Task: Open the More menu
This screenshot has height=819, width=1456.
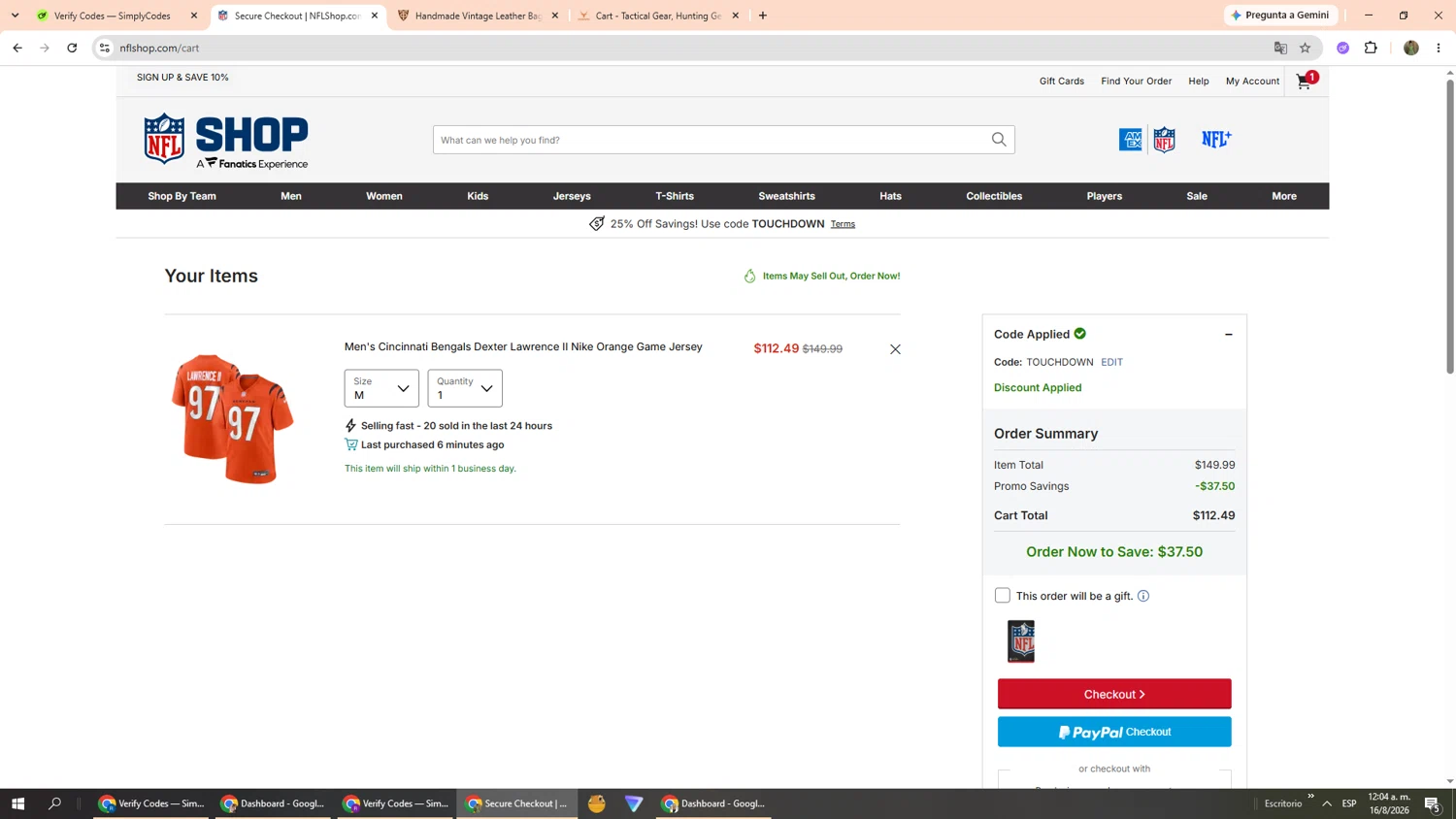Action: tap(1284, 196)
